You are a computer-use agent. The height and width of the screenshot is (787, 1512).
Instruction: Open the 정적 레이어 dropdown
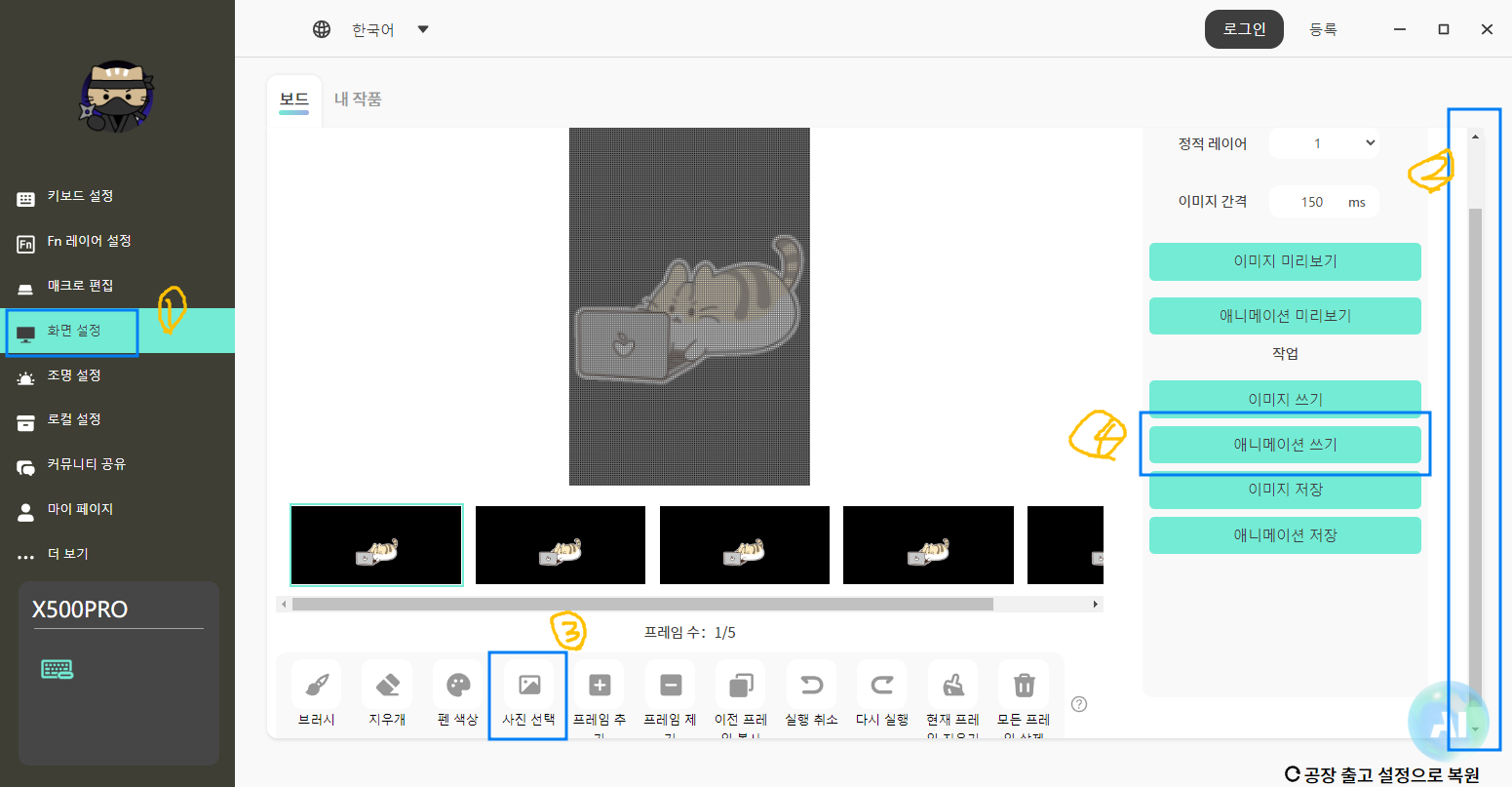(x=1324, y=143)
